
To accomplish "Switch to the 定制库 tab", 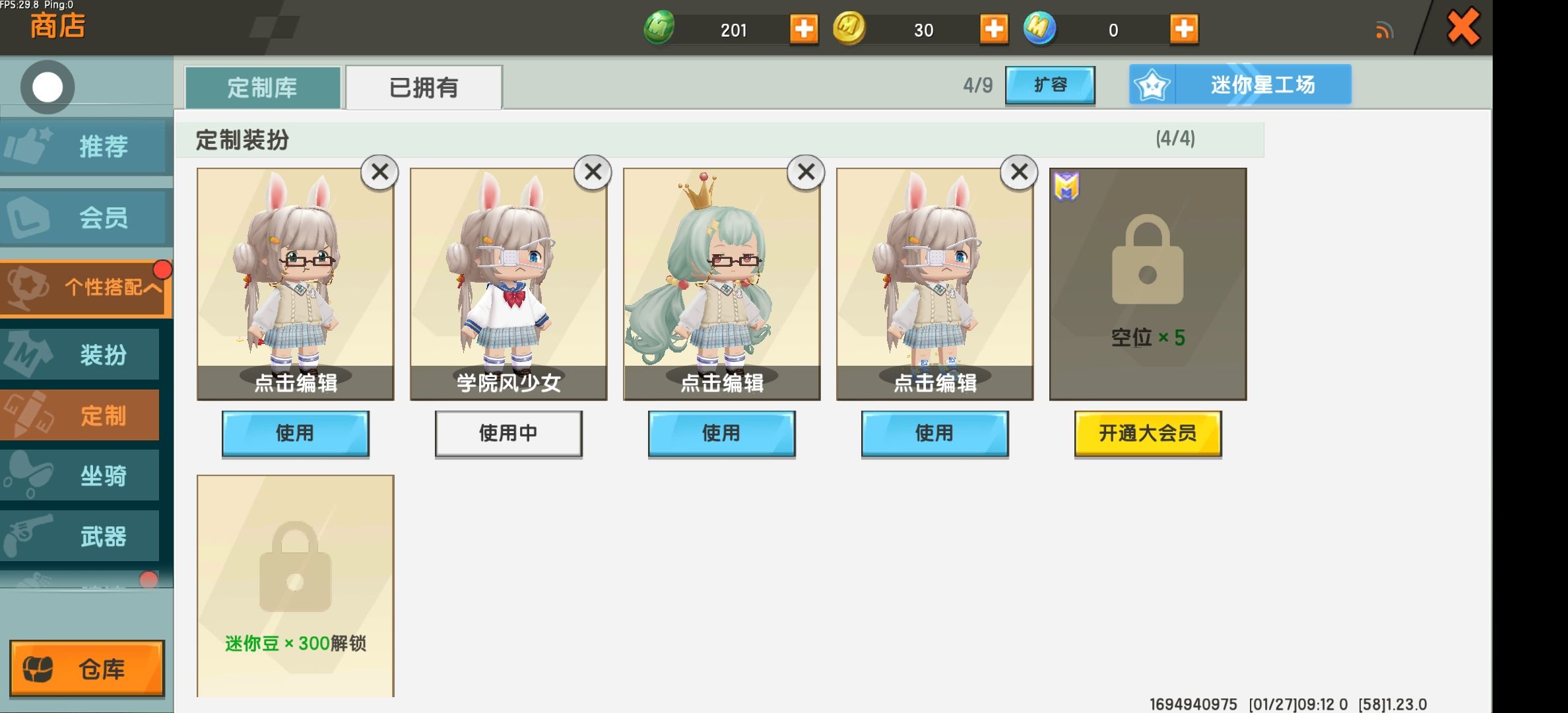I will pyautogui.click(x=263, y=87).
